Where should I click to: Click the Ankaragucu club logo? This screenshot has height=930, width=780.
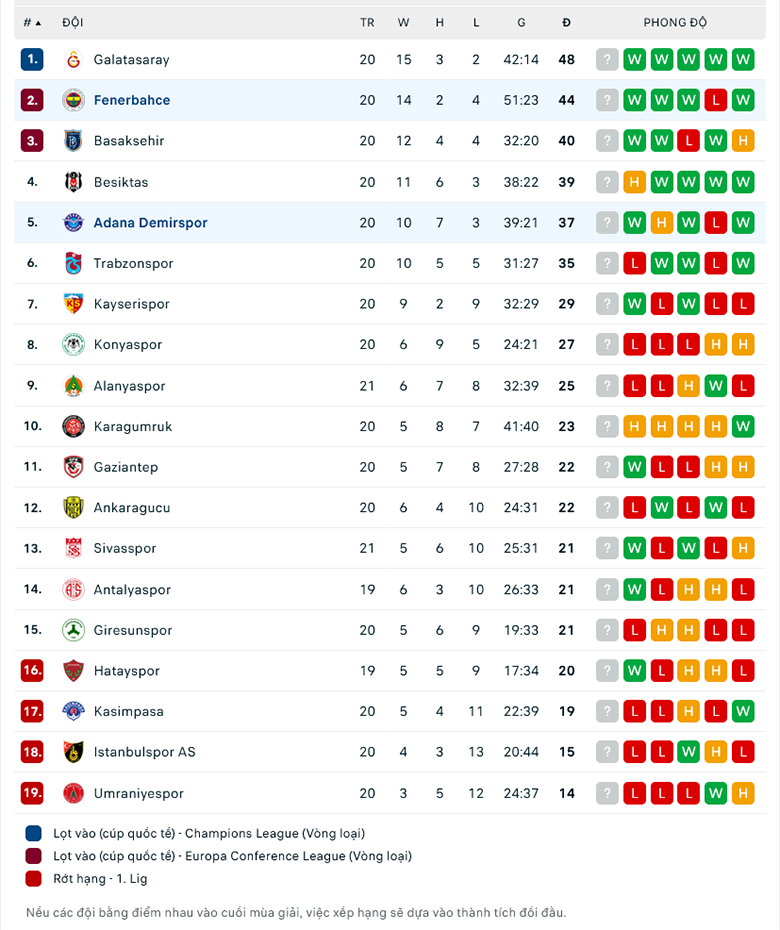pyautogui.click(x=73, y=508)
